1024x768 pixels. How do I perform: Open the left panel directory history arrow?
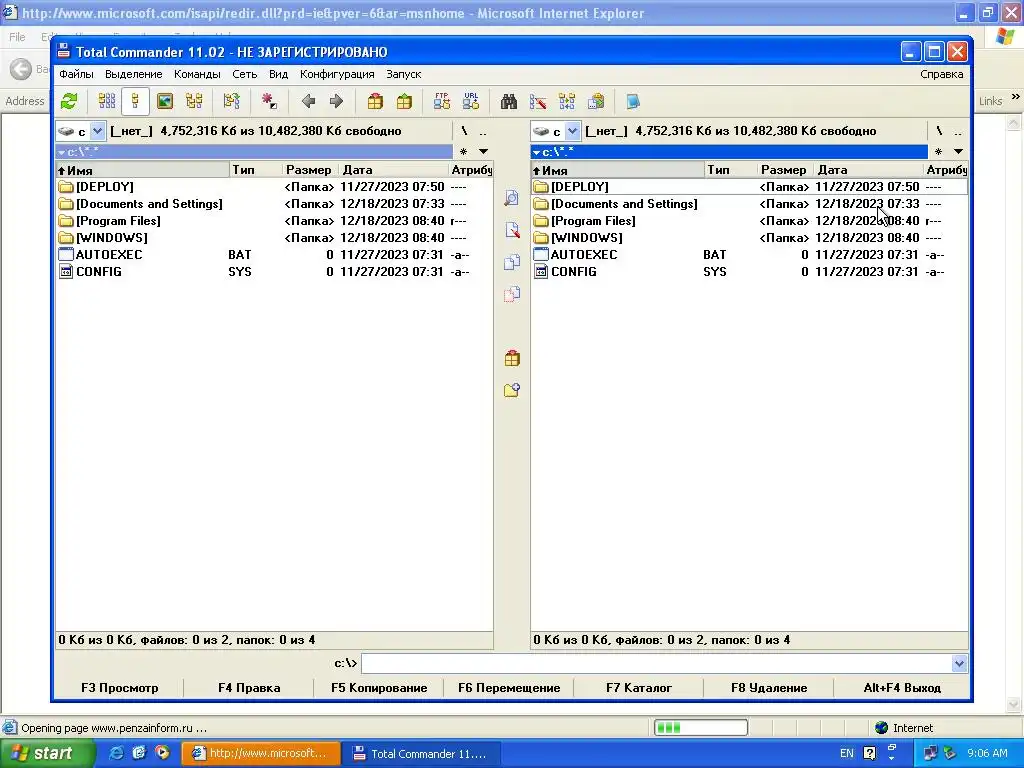[x=483, y=152]
